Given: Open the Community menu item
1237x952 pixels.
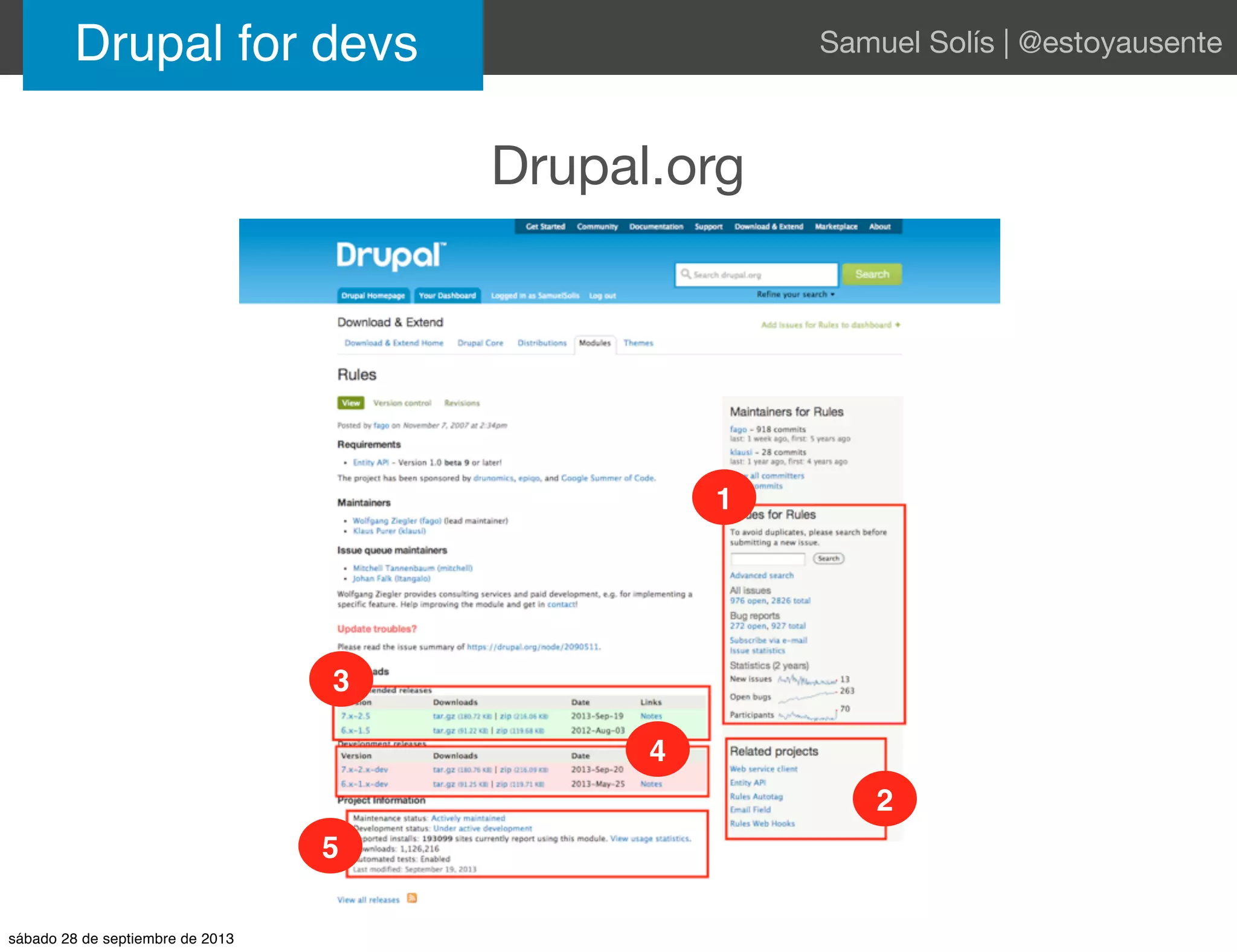Looking at the screenshot, I should coord(597,227).
